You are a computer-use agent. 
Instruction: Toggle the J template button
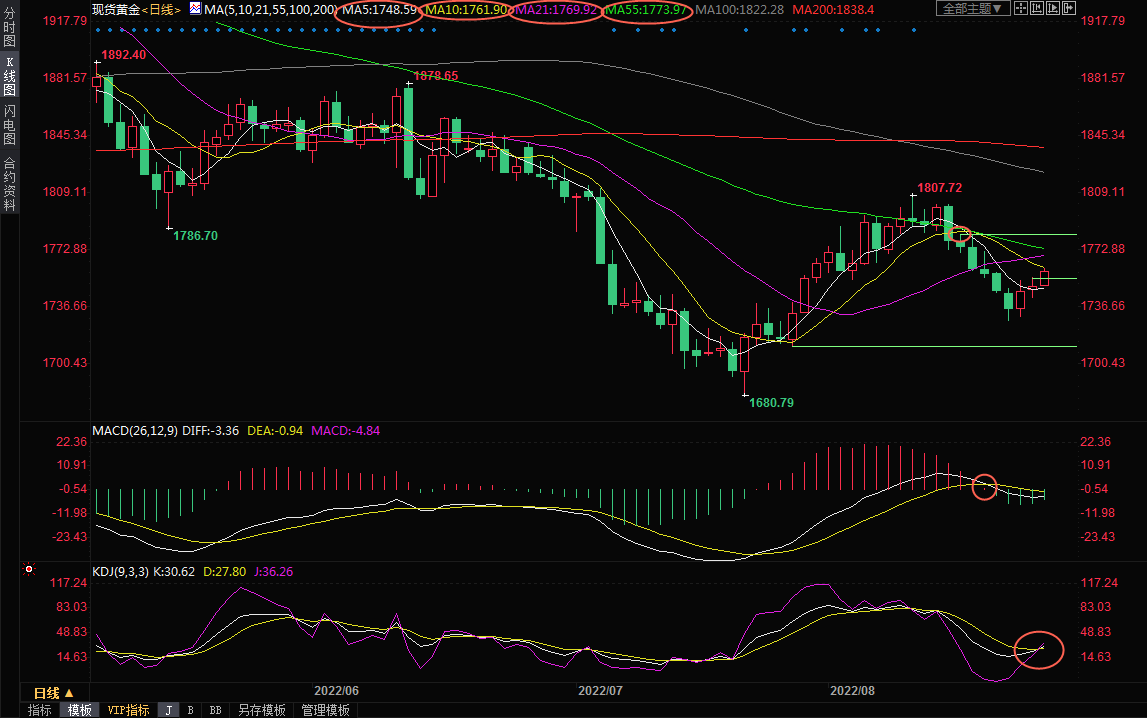tap(168, 710)
